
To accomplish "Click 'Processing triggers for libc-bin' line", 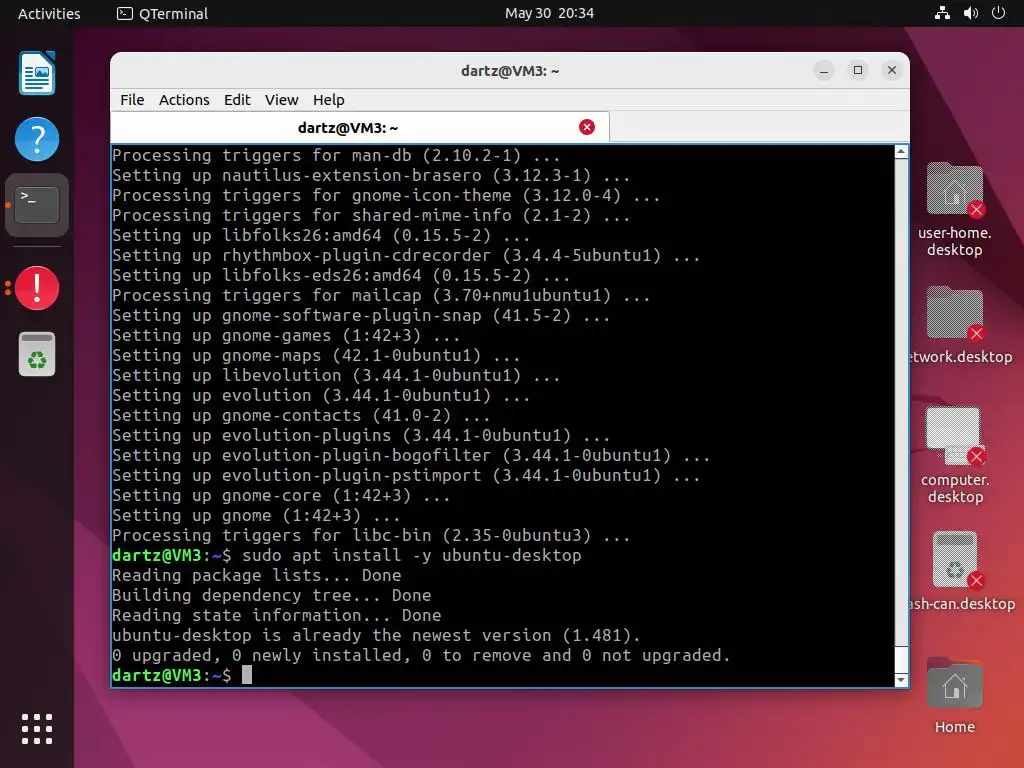I will 371,535.
